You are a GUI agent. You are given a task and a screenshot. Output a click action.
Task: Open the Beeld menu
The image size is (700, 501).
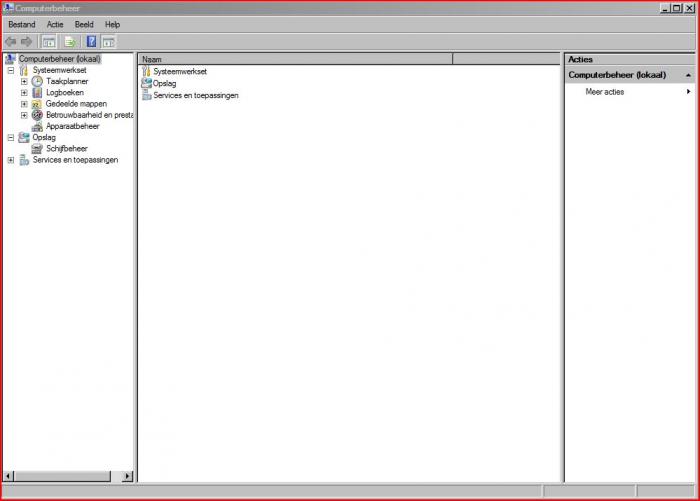pos(84,25)
